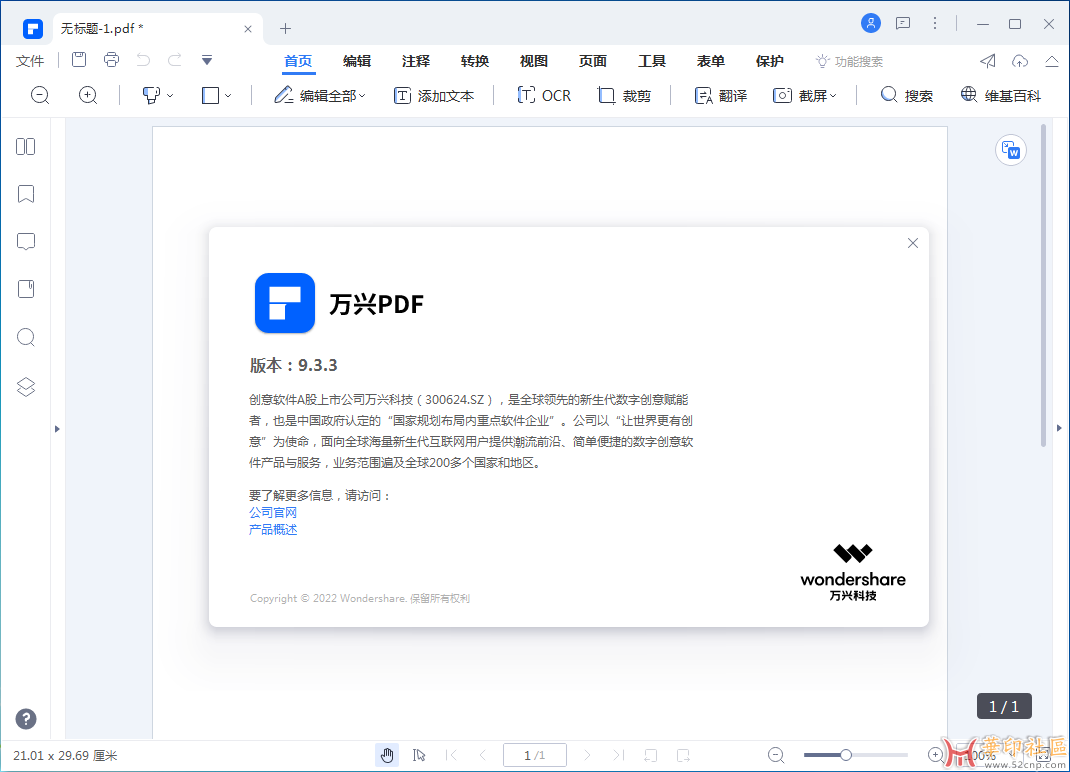Switch to the 首页 tab
Viewport: 1070px width, 772px height.
[298, 61]
